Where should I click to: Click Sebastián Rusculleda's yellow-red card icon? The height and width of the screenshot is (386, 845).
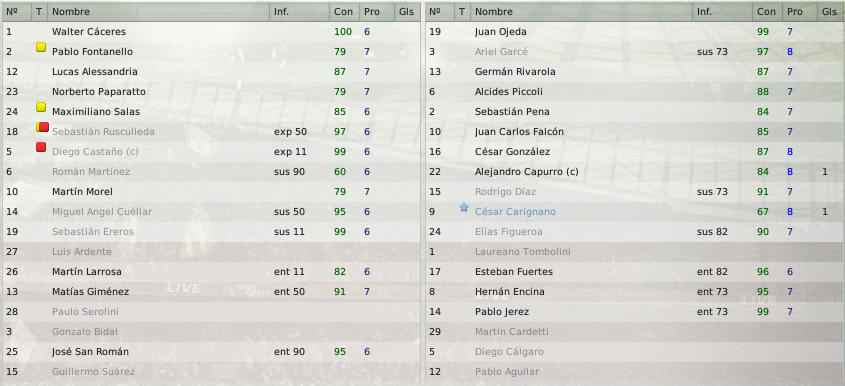point(43,127)
